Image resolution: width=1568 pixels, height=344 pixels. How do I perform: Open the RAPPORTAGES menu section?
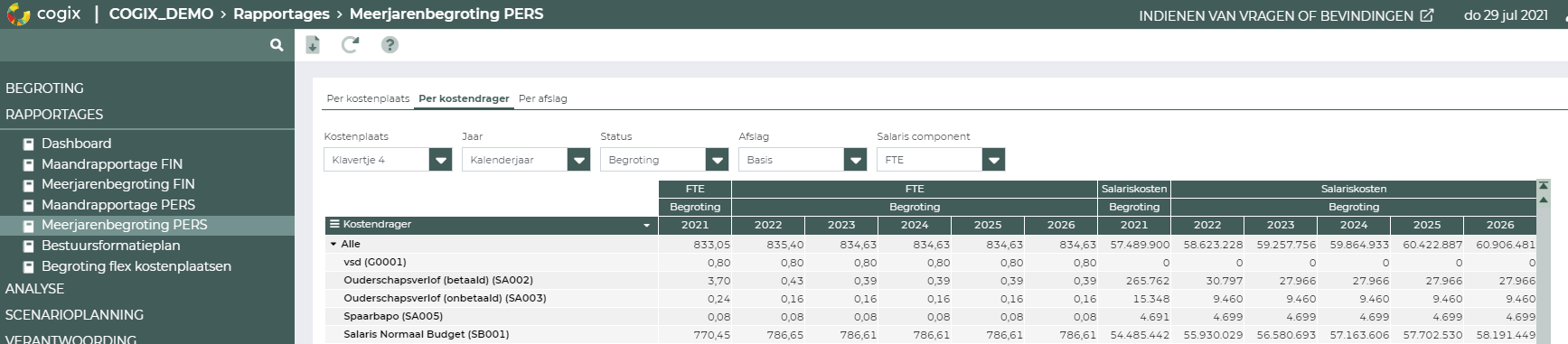(54, 115)
